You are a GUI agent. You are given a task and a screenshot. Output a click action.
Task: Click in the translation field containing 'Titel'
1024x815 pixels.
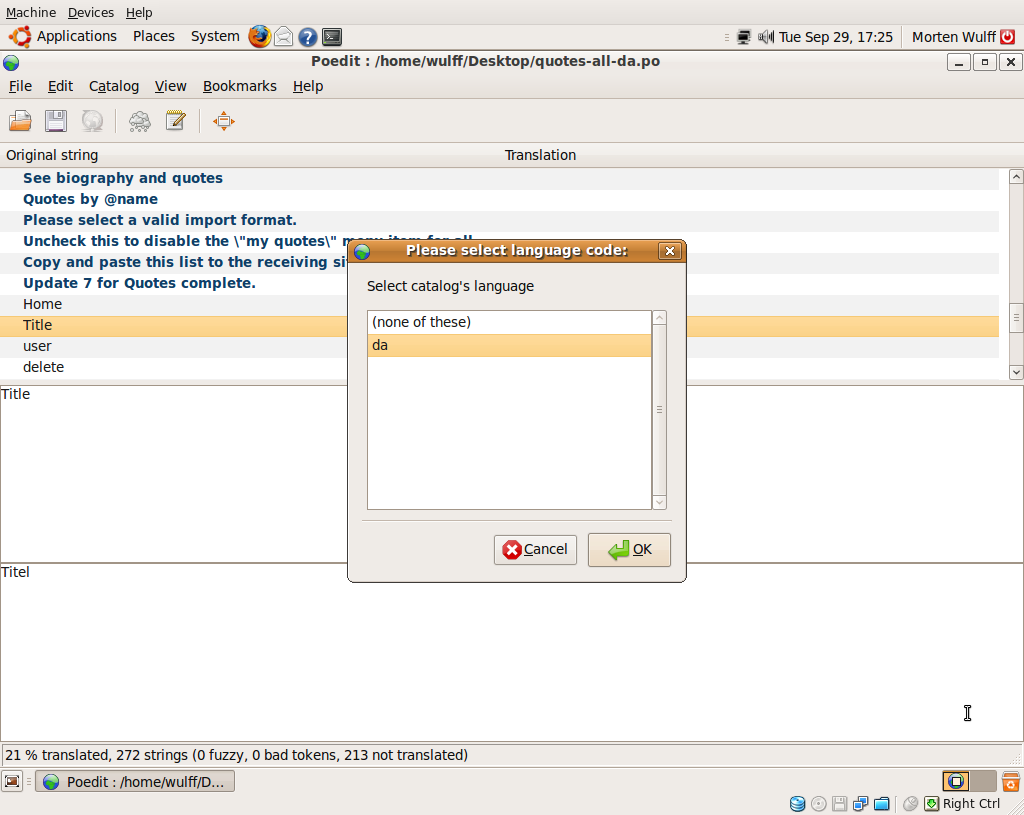(x=511, y=652)
